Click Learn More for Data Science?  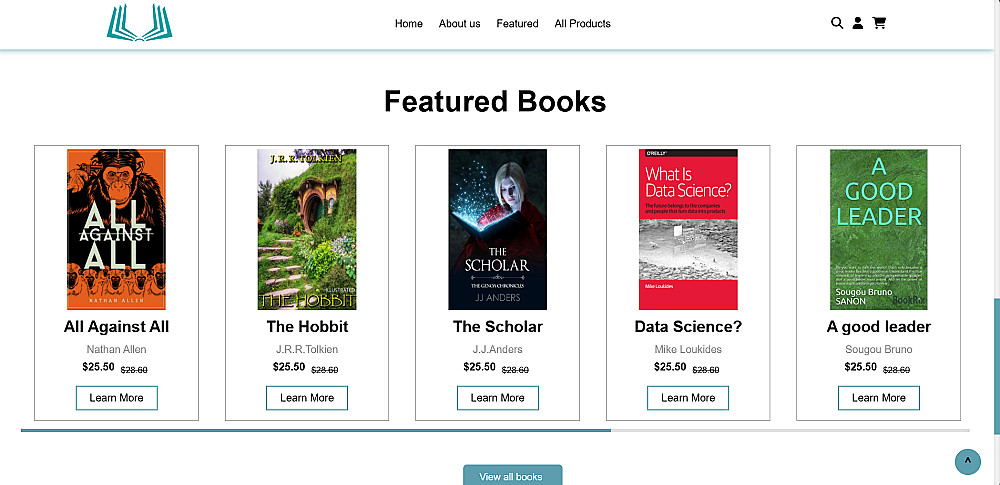pos(688,398)
